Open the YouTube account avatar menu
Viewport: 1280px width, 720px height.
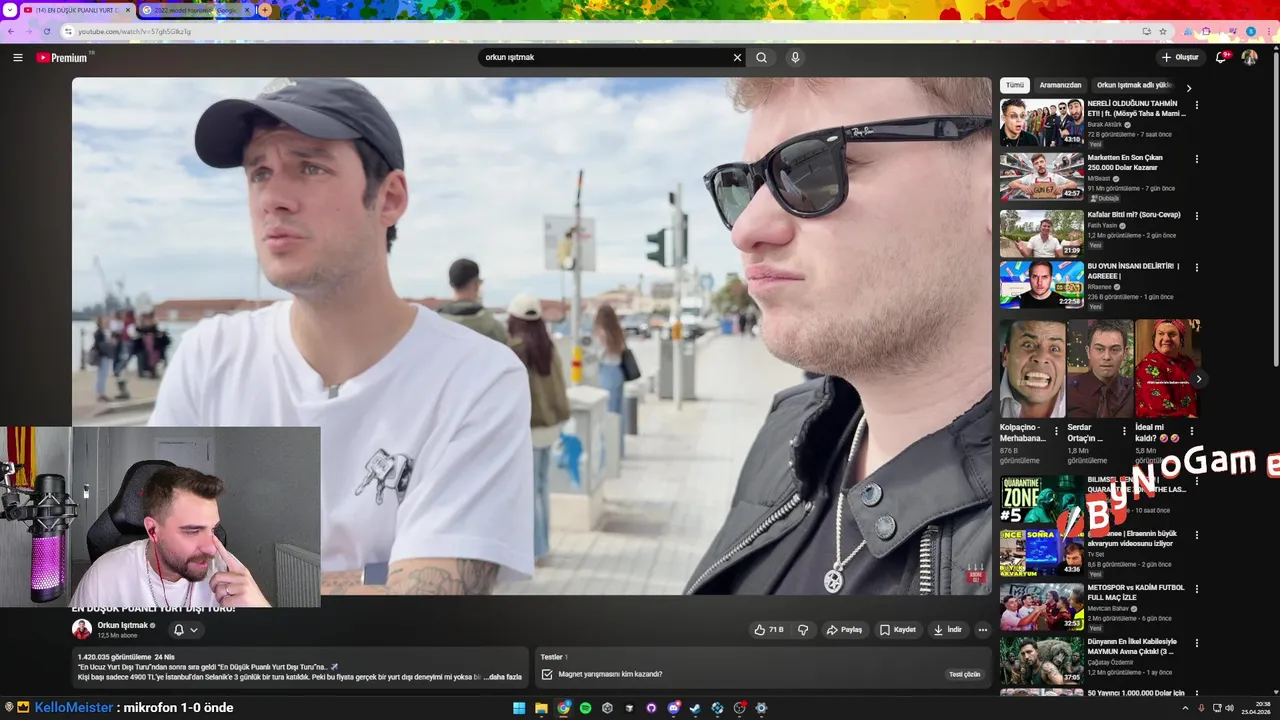[1249, 57]
